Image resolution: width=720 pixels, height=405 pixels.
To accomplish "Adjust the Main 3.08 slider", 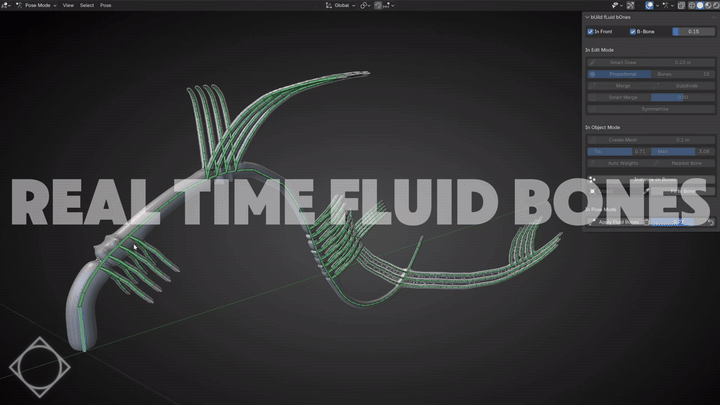I will [x=683, y=151].
